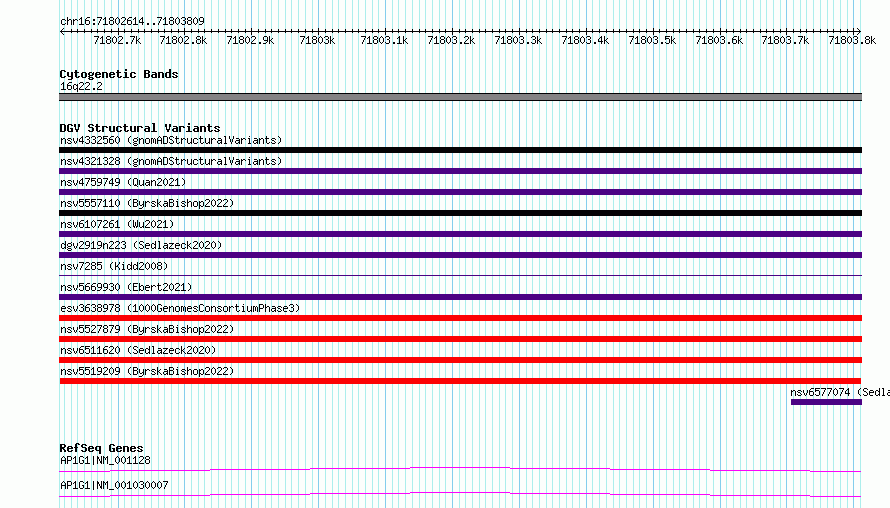Open nsv7285 (Kidd2008) variant label
This screenshot has width=890, height=508.
(x=114, y=266)
